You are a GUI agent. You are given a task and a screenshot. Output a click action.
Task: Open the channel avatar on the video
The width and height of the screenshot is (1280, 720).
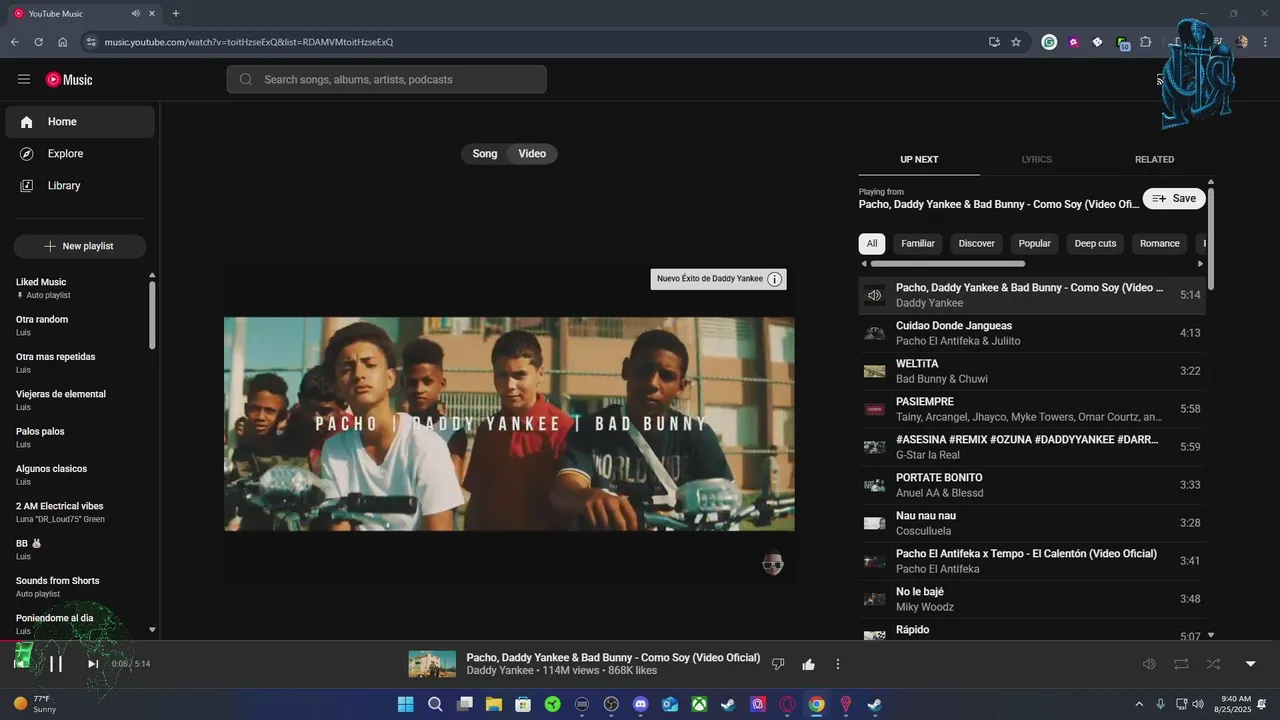pyautogui.click(x=772, y=563)
